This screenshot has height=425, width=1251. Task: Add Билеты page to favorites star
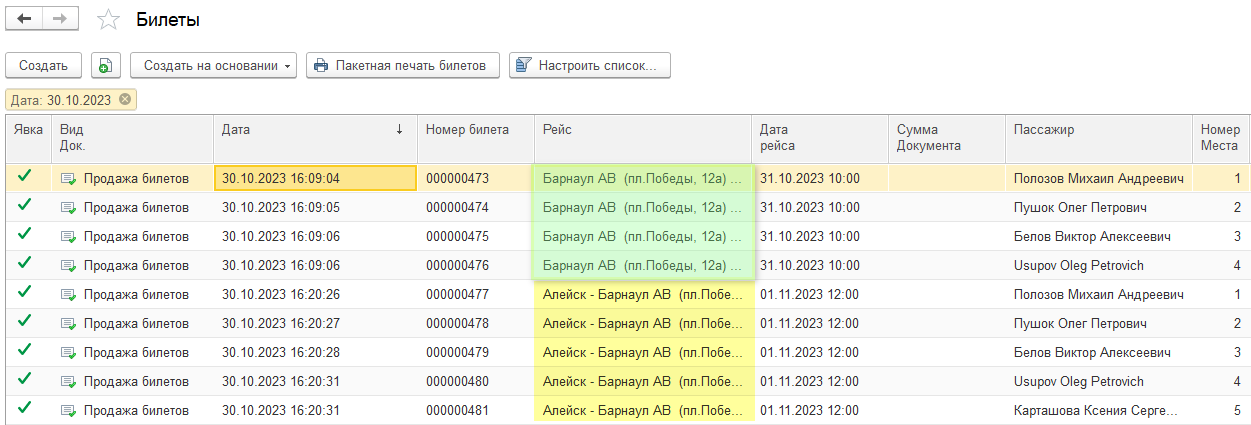(x=108, y=20)
